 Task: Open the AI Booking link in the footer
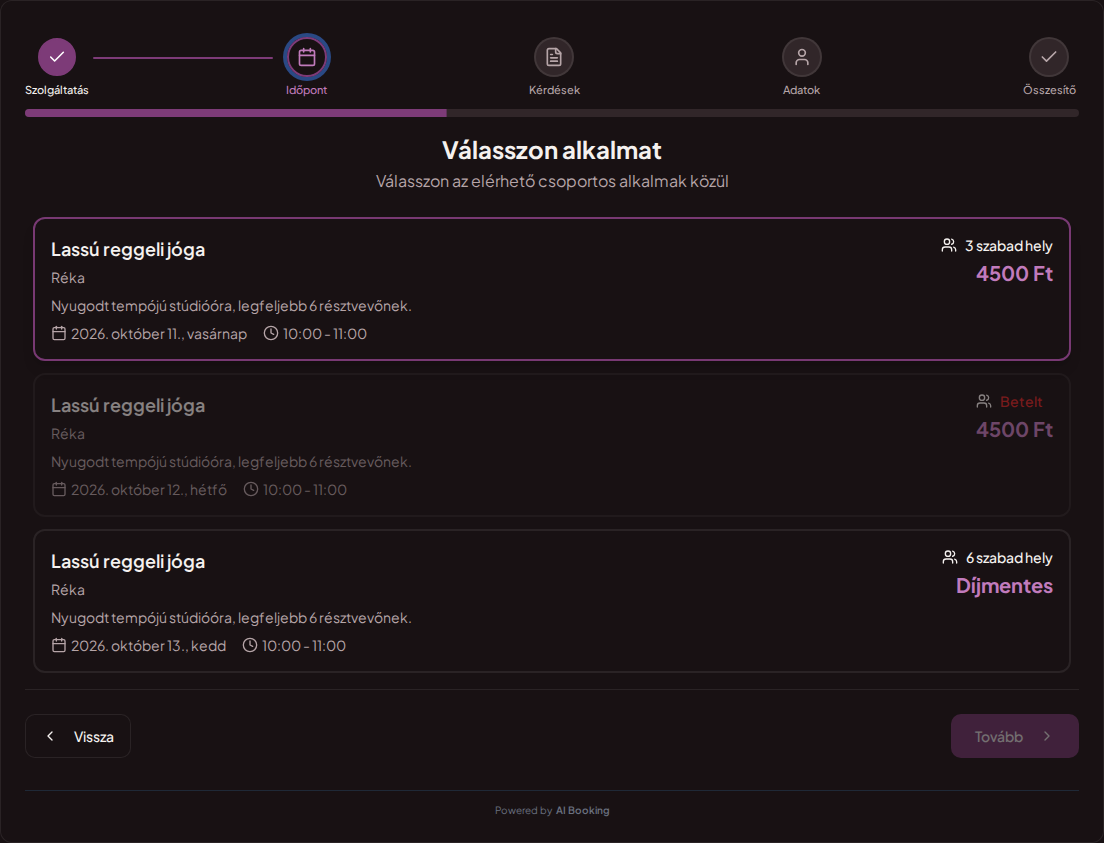582,811
